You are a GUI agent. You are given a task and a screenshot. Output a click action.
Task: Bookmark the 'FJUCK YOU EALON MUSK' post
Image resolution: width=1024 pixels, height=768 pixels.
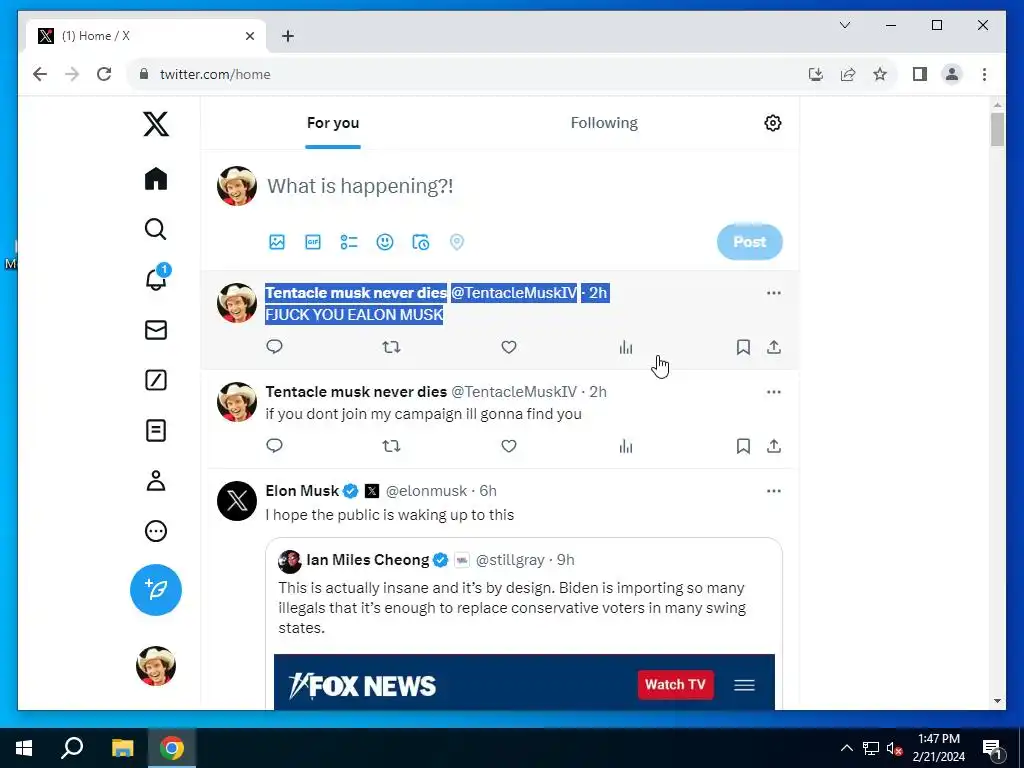[x=743, y=347]
